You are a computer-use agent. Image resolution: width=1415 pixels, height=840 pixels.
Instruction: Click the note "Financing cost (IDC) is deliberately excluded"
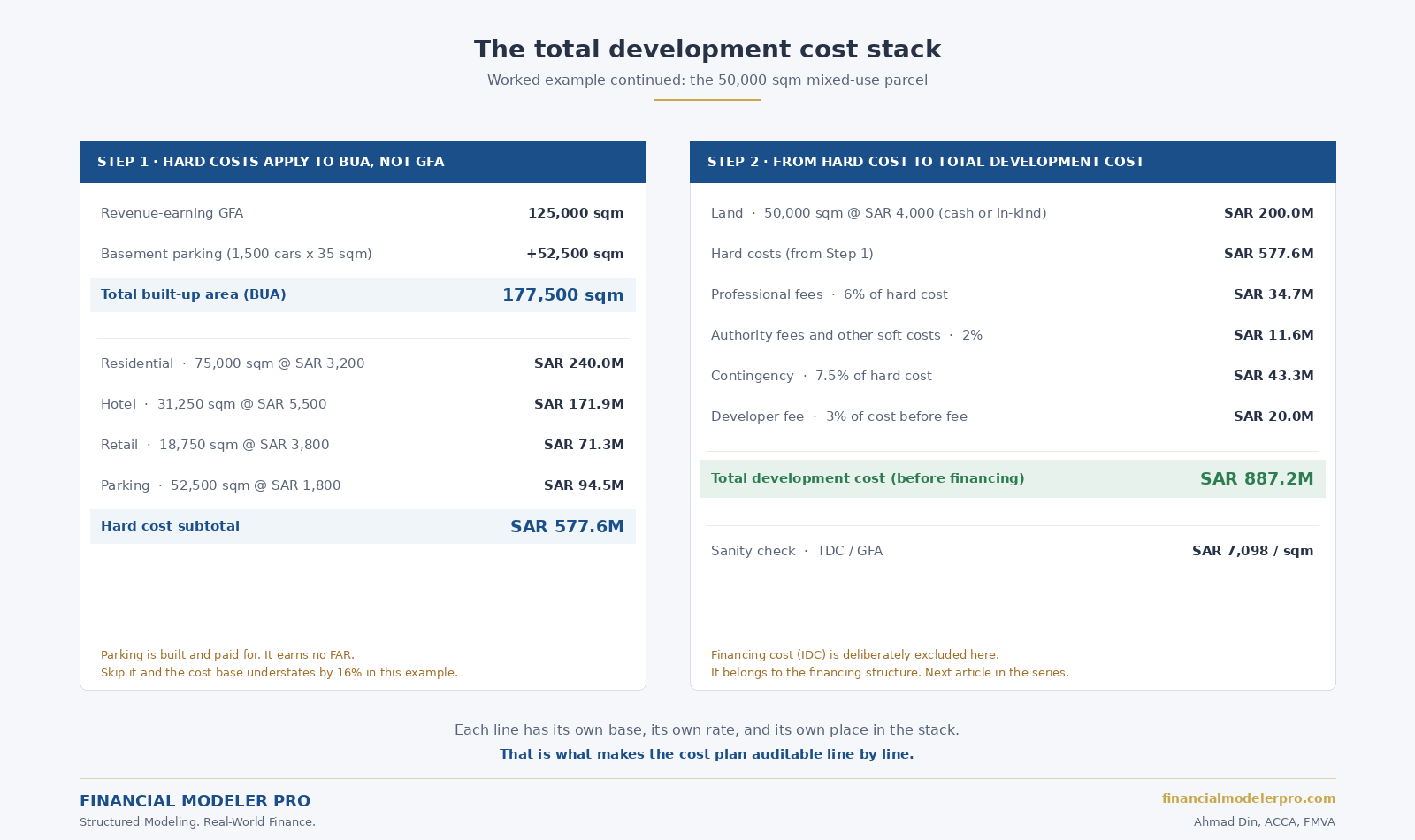(x=854, y=655)
